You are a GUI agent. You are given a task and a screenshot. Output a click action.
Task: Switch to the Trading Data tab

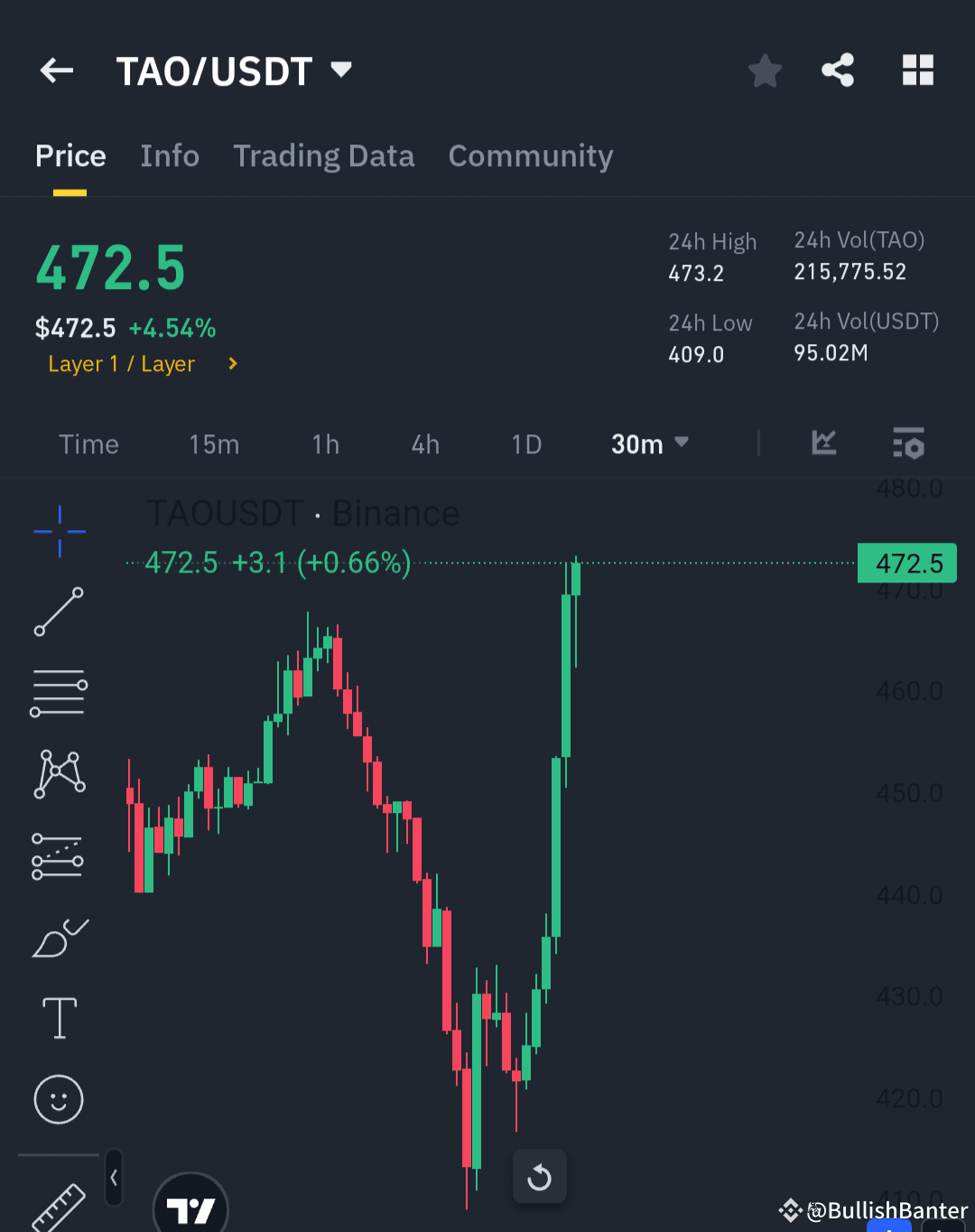coord(324,155)
